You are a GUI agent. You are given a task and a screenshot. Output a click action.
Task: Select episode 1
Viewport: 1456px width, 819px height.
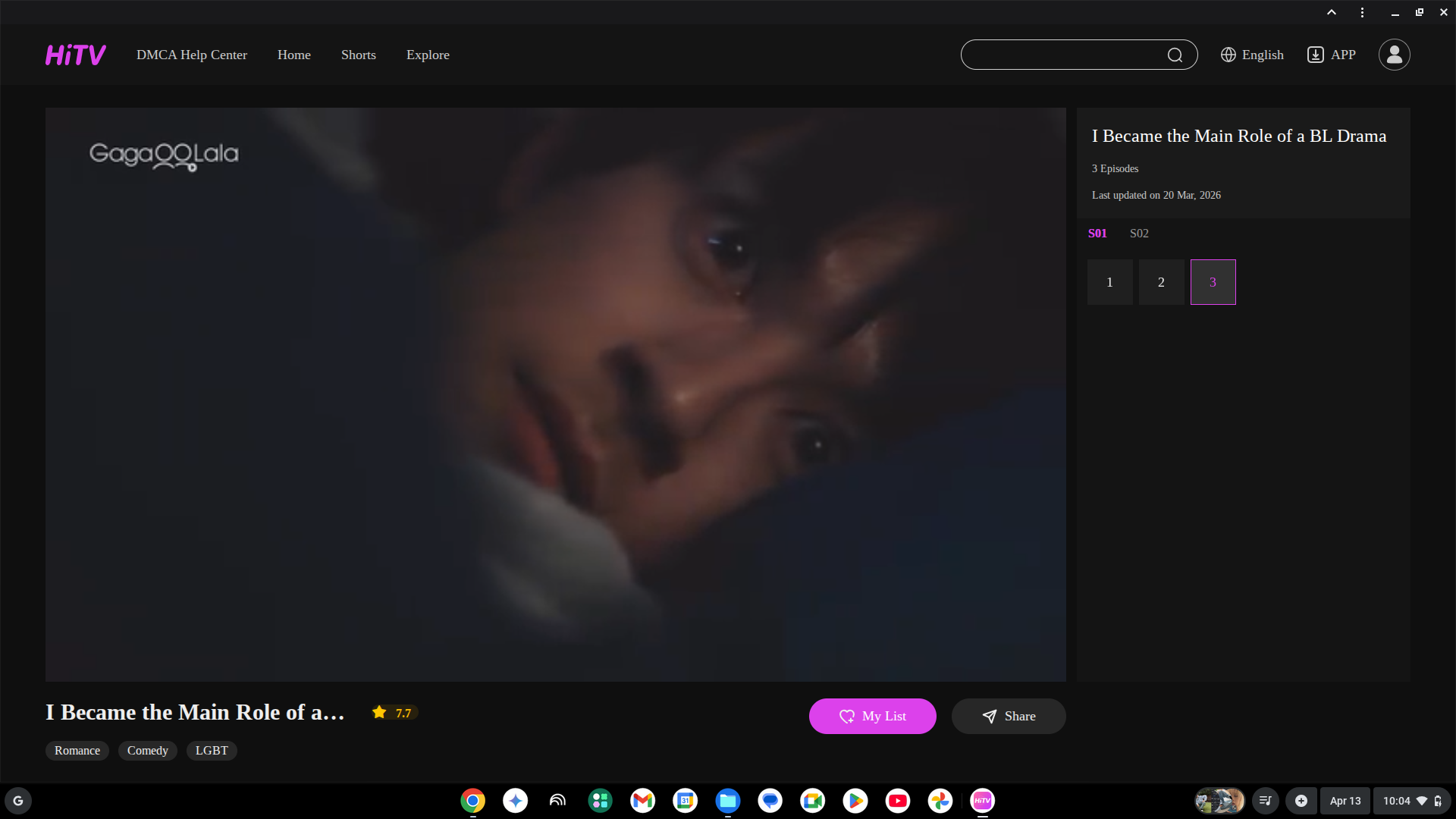click(x=1109, y=282)
